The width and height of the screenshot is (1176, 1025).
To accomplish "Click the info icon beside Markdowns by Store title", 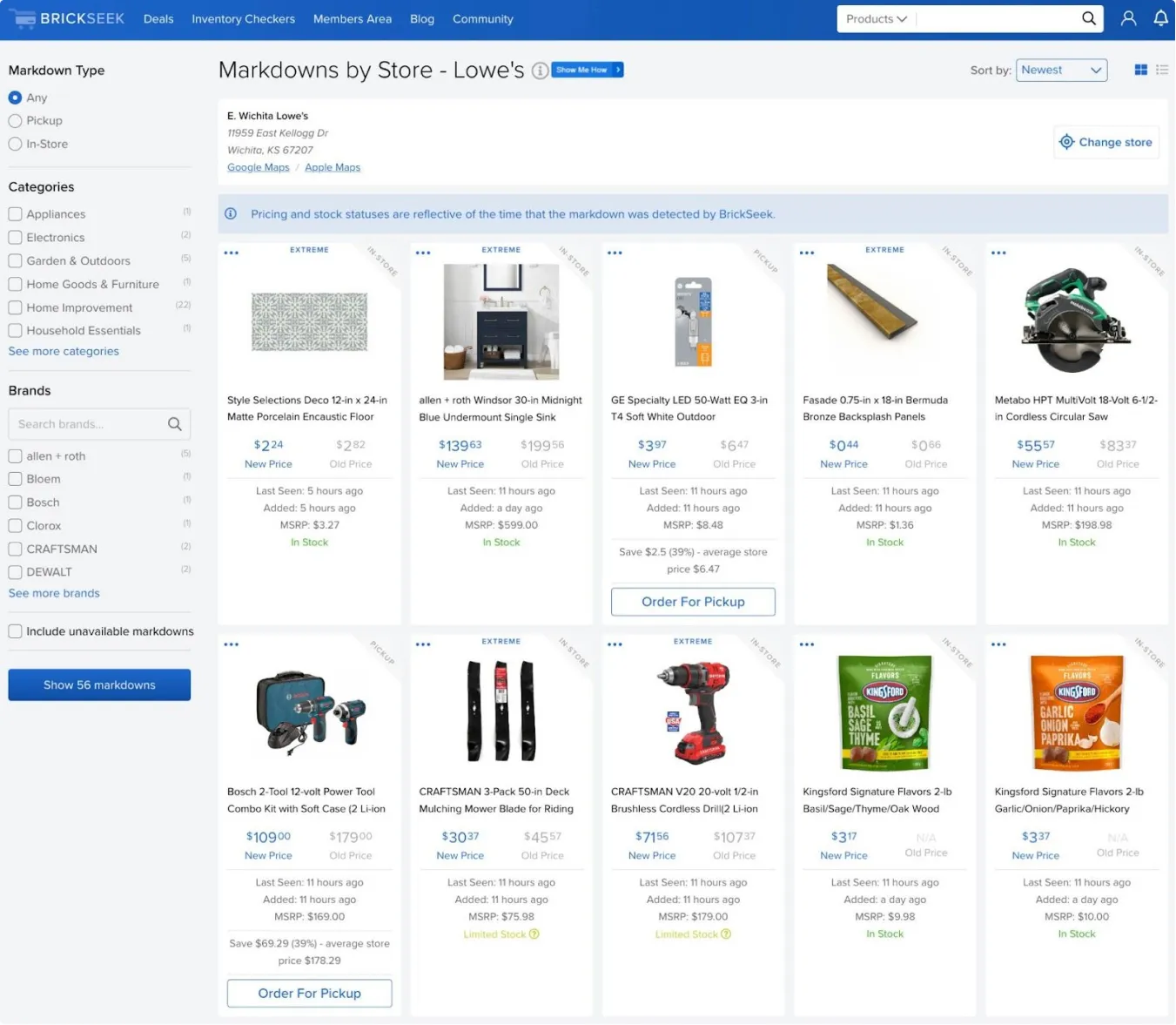I will point(540,71).
